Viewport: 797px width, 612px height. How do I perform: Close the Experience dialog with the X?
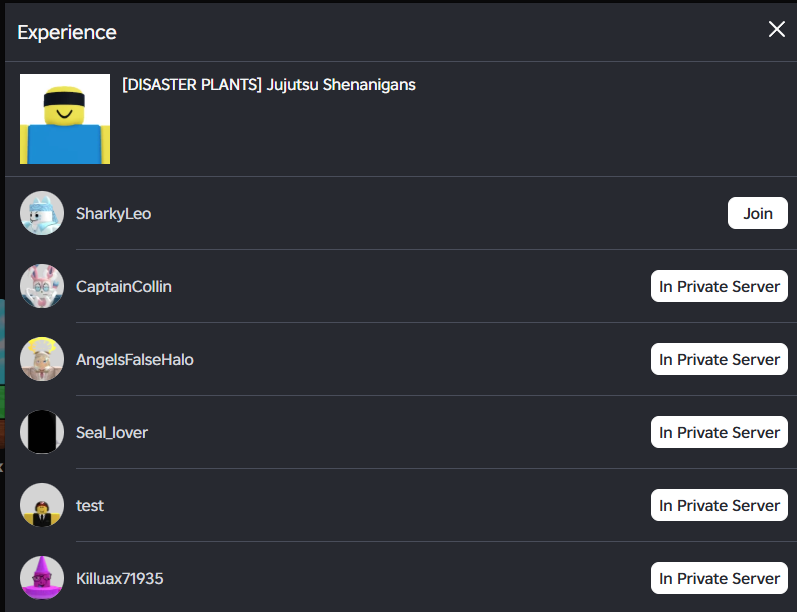pos(776,29)
